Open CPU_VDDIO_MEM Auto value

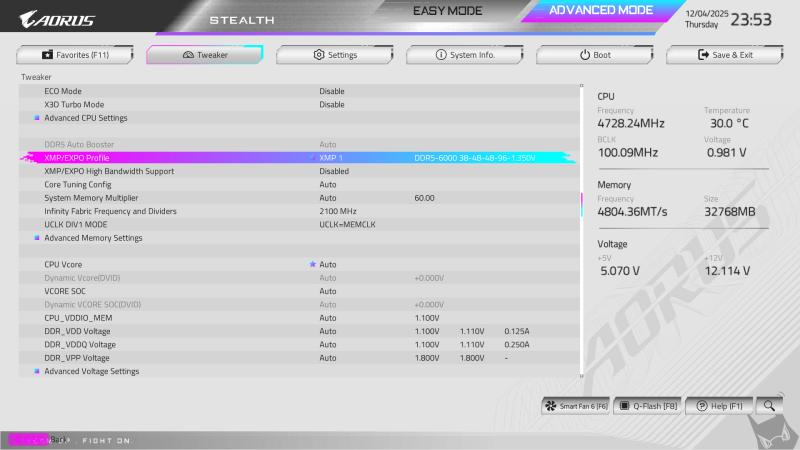pyautogui.click(x=328, y=318)
